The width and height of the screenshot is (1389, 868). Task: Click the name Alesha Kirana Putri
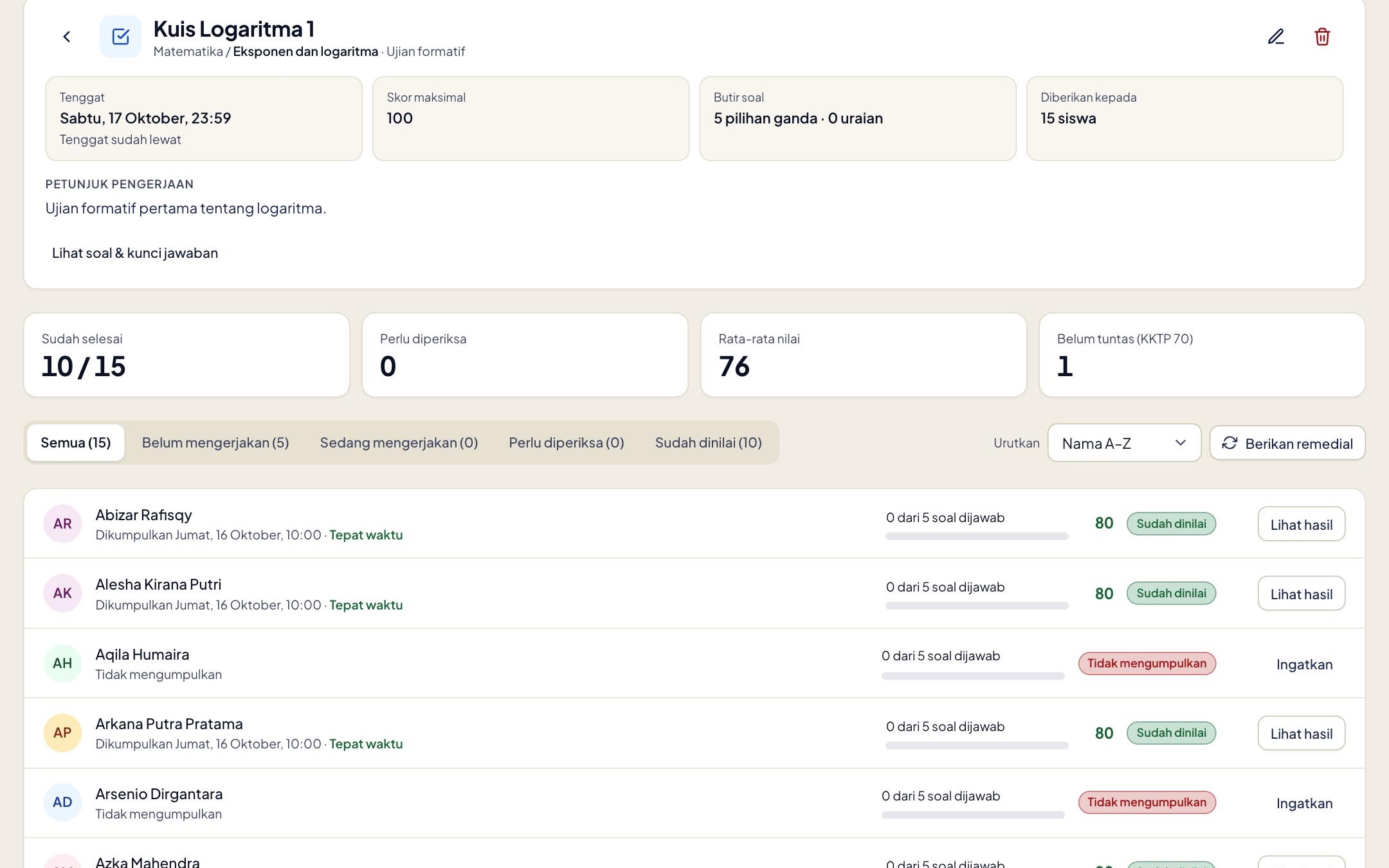[x=158, y=584]
